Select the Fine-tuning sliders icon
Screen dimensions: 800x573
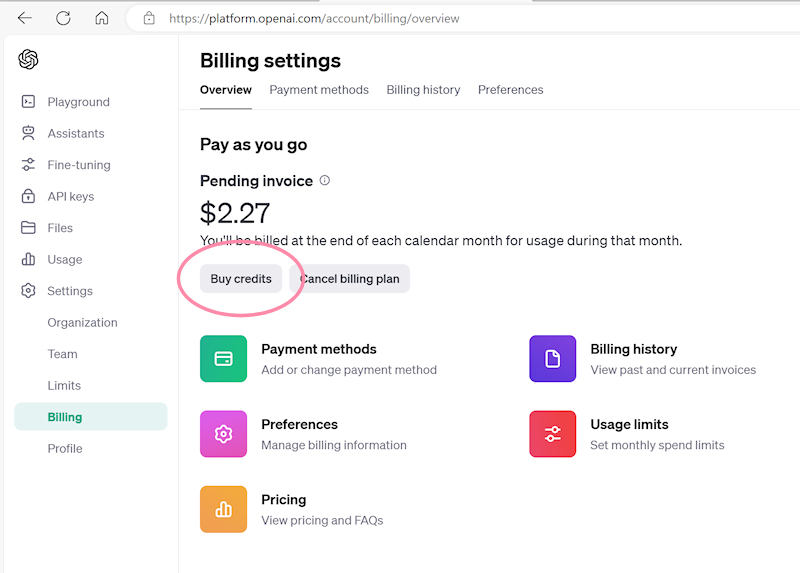[28, 165]
